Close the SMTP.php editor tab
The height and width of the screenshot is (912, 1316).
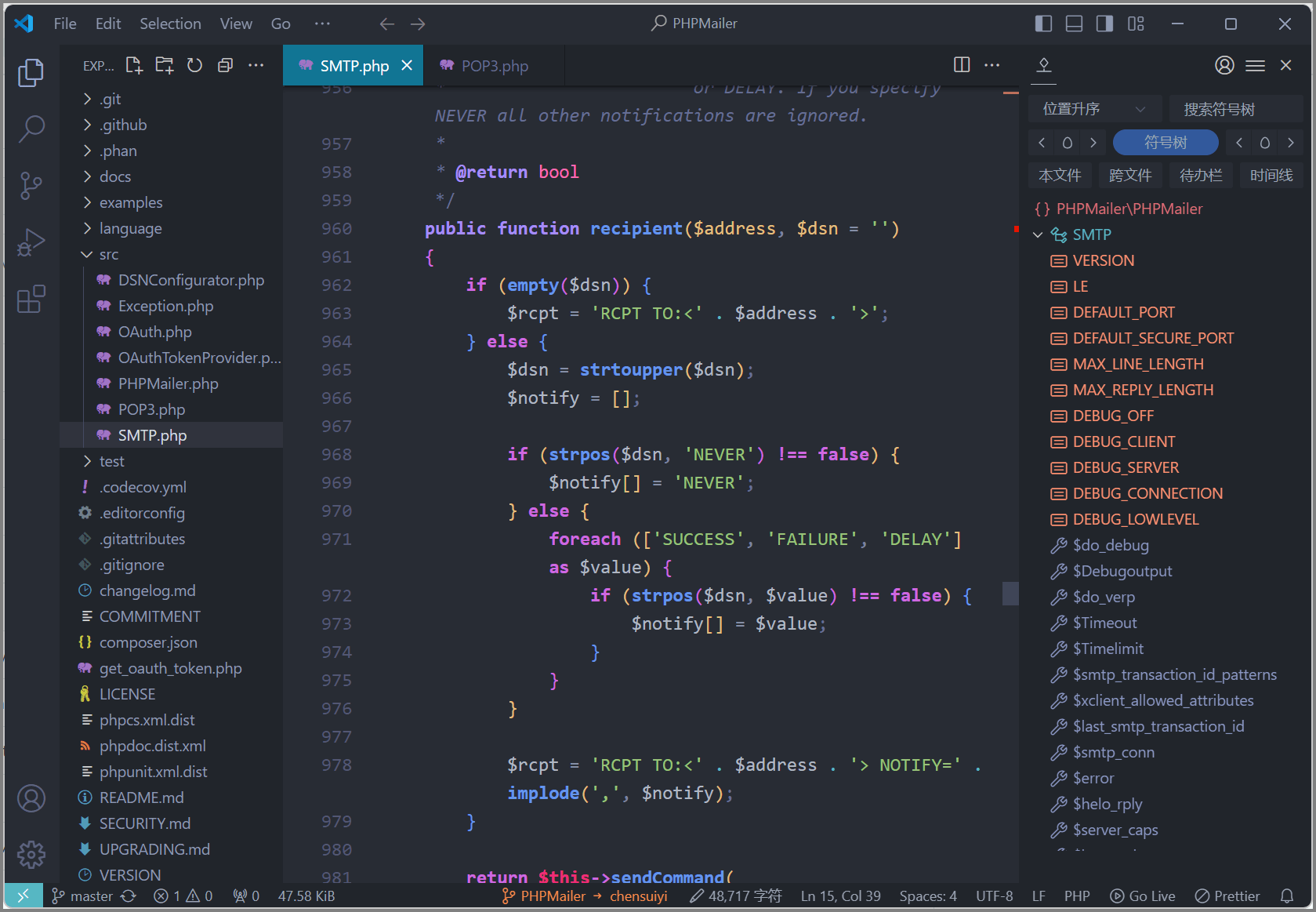pyautogui.click(x=407, y=66)
